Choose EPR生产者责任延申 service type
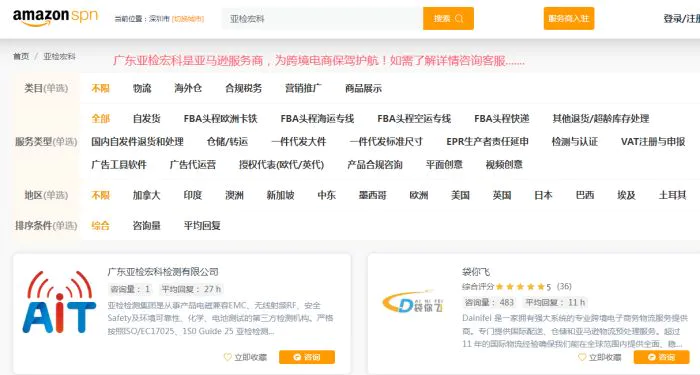 click(x=488, y=142)
